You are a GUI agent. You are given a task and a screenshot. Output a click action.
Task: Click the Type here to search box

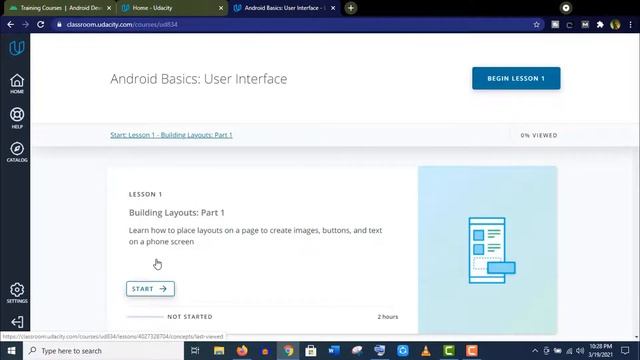103,351
